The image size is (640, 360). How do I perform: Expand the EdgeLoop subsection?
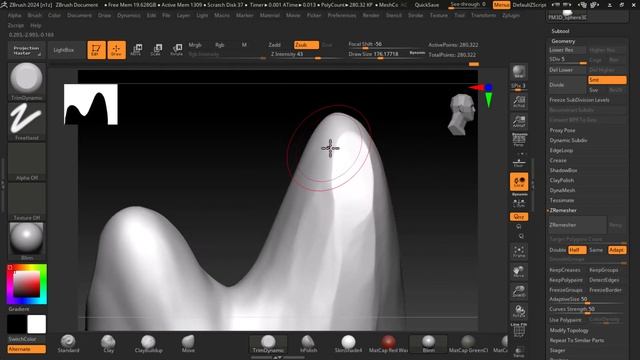(561, 150)
